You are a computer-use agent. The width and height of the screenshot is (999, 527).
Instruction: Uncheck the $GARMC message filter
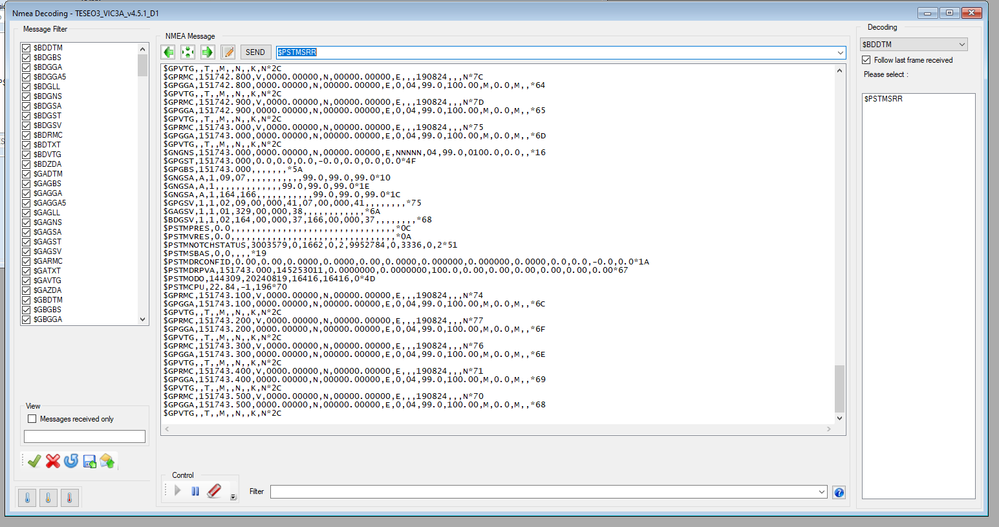pyautogui.click(x=26, y=261)
